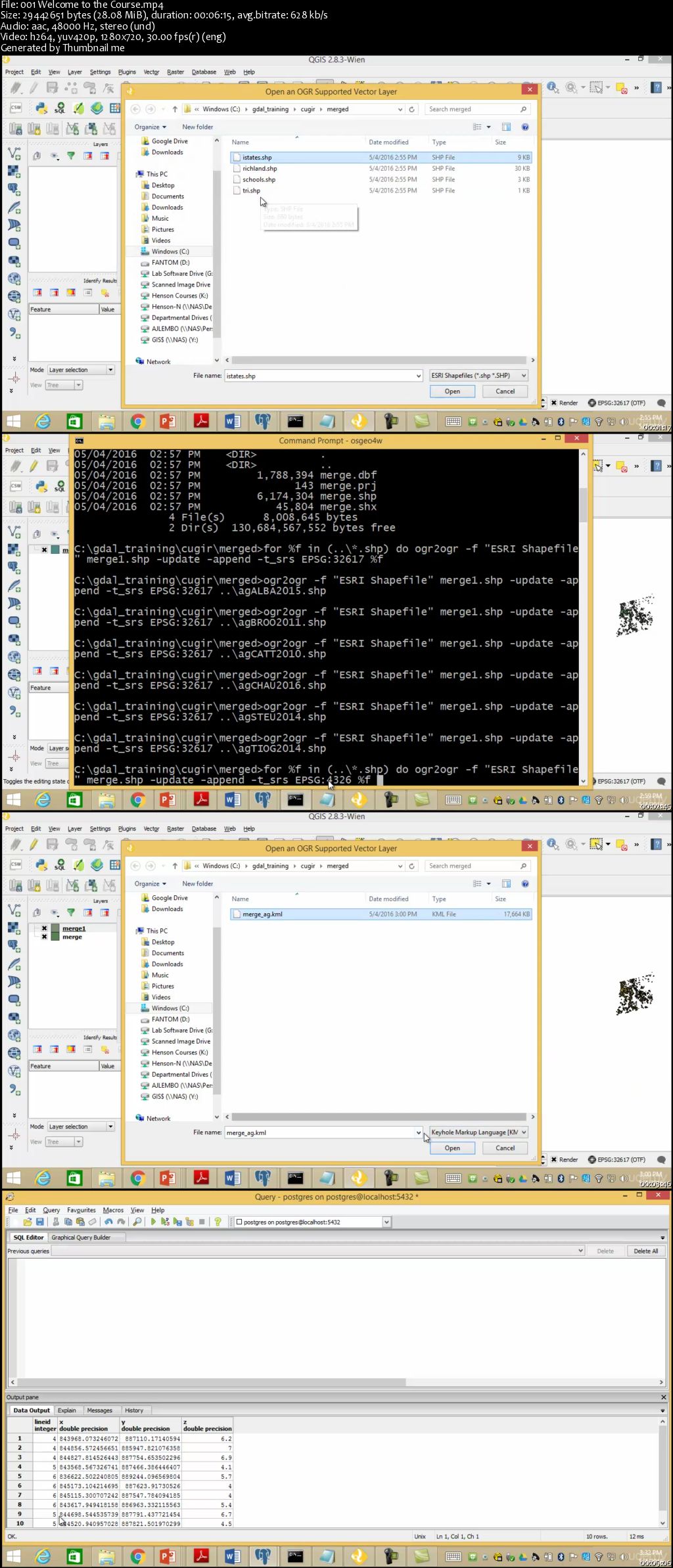
Task: Click the blue help icon in istates.shp dialog
Action: pos(525,127)
